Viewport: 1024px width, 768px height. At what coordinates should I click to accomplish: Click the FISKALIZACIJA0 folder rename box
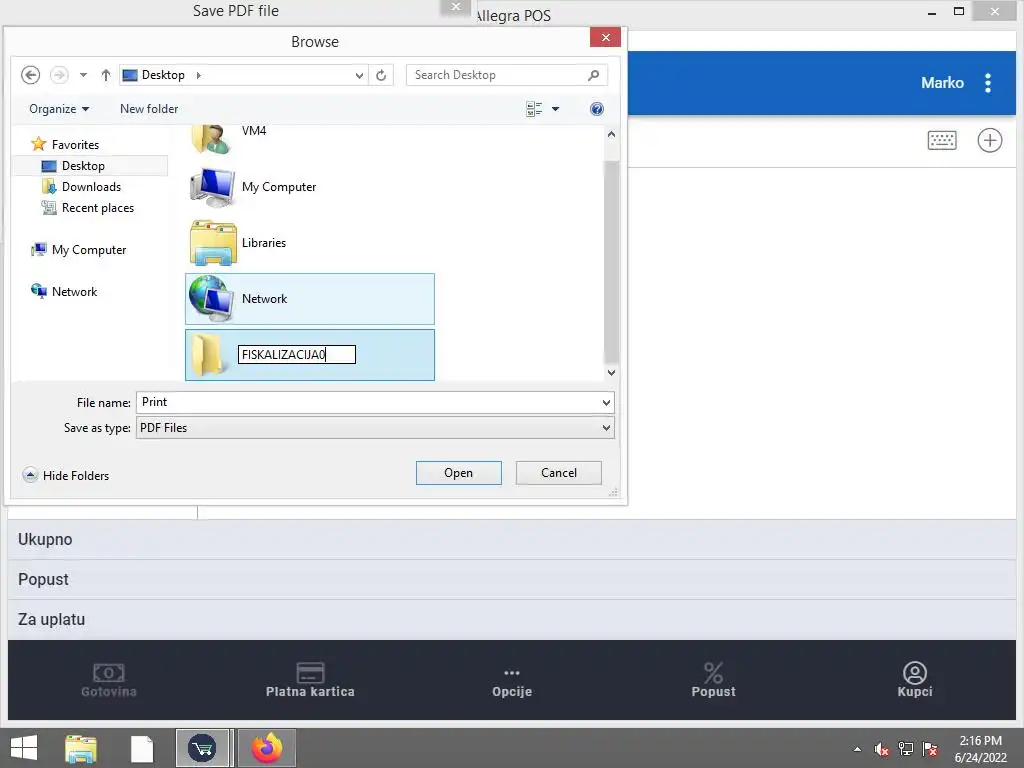point(296,355)
